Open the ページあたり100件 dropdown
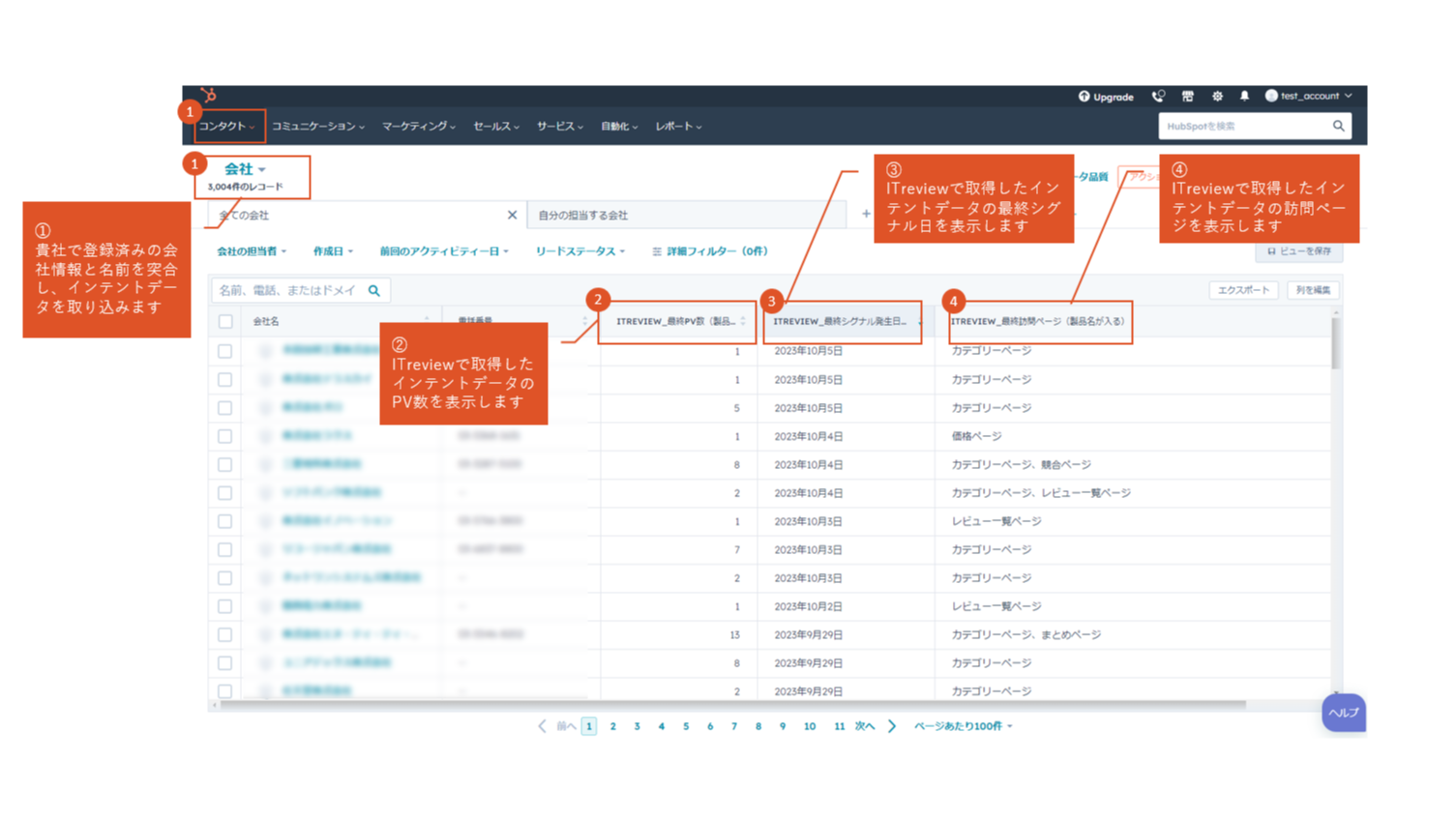 (x=963, y=725)
